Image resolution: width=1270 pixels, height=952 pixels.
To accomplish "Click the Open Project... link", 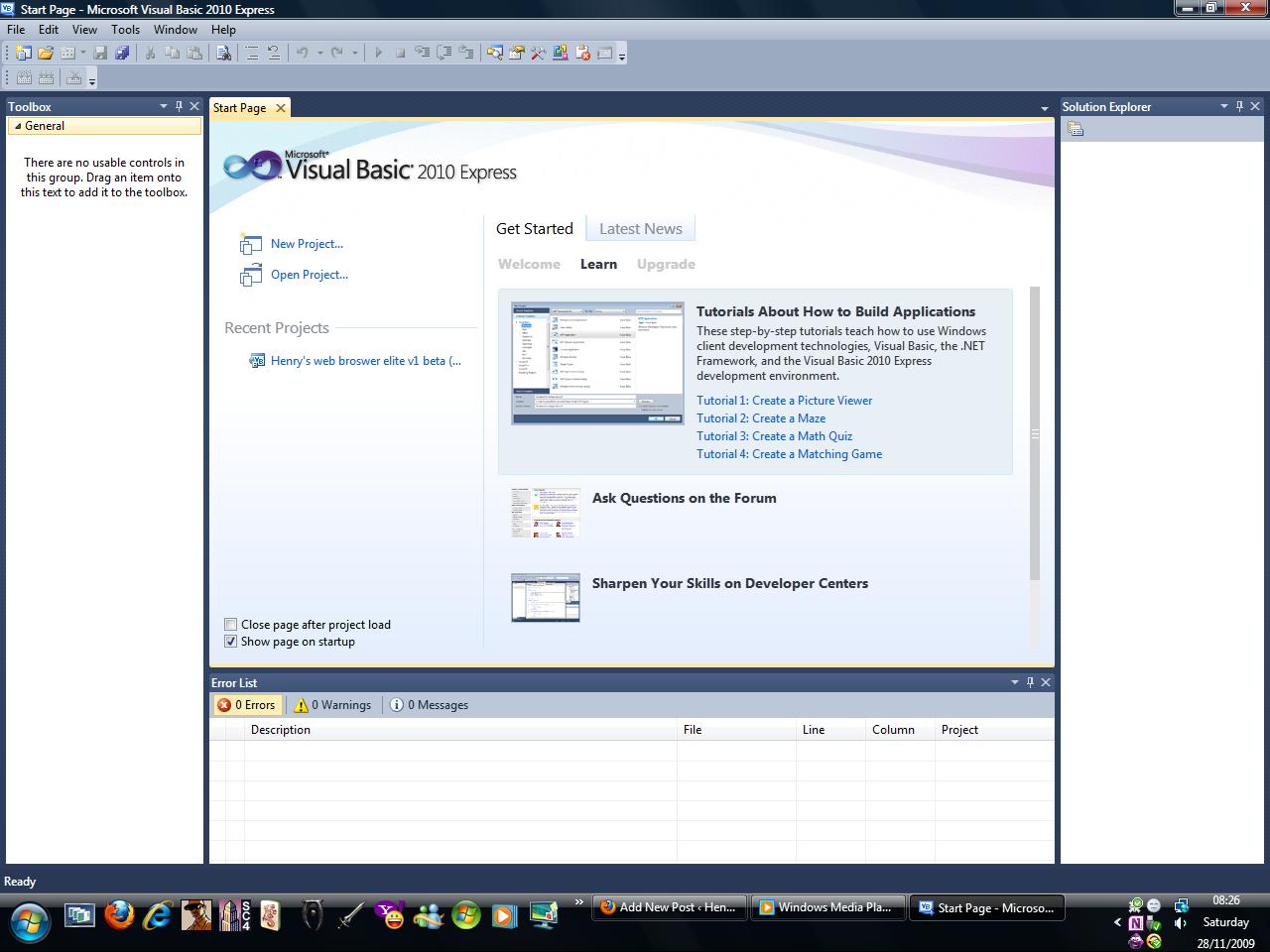I will [x=310, y=275].
